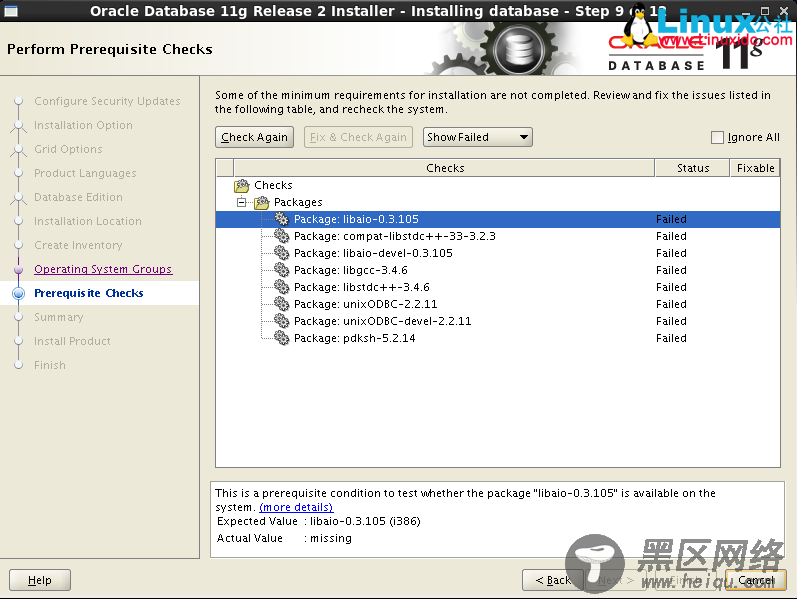Select row Package: unixODBC-devel-2.2.11
Image resolution: width=797 pixels, height=599 pixels.
coord(498,321)
